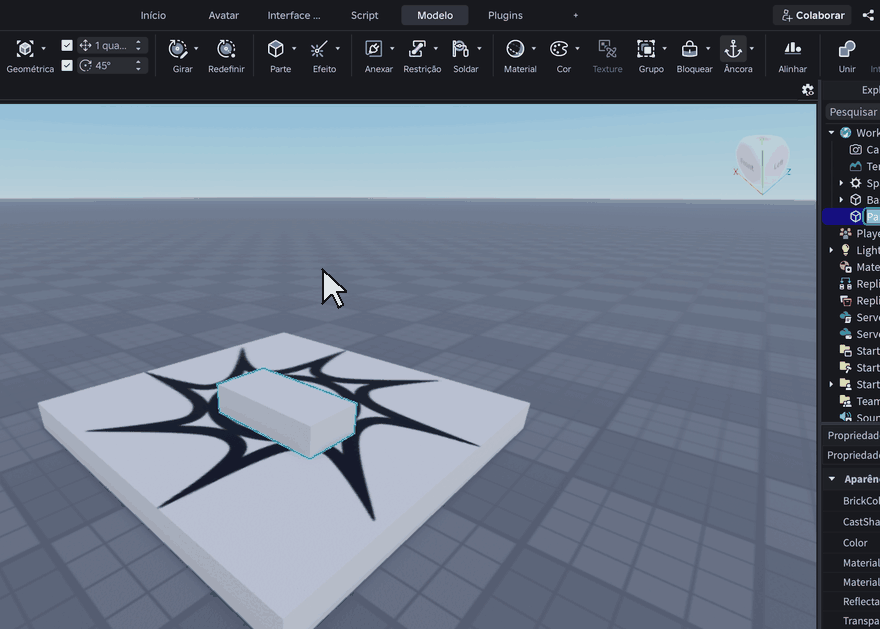Open the Cor color picker
This screenshot has height=629, width=880.
pyautogui.click(x=558, y=49)
